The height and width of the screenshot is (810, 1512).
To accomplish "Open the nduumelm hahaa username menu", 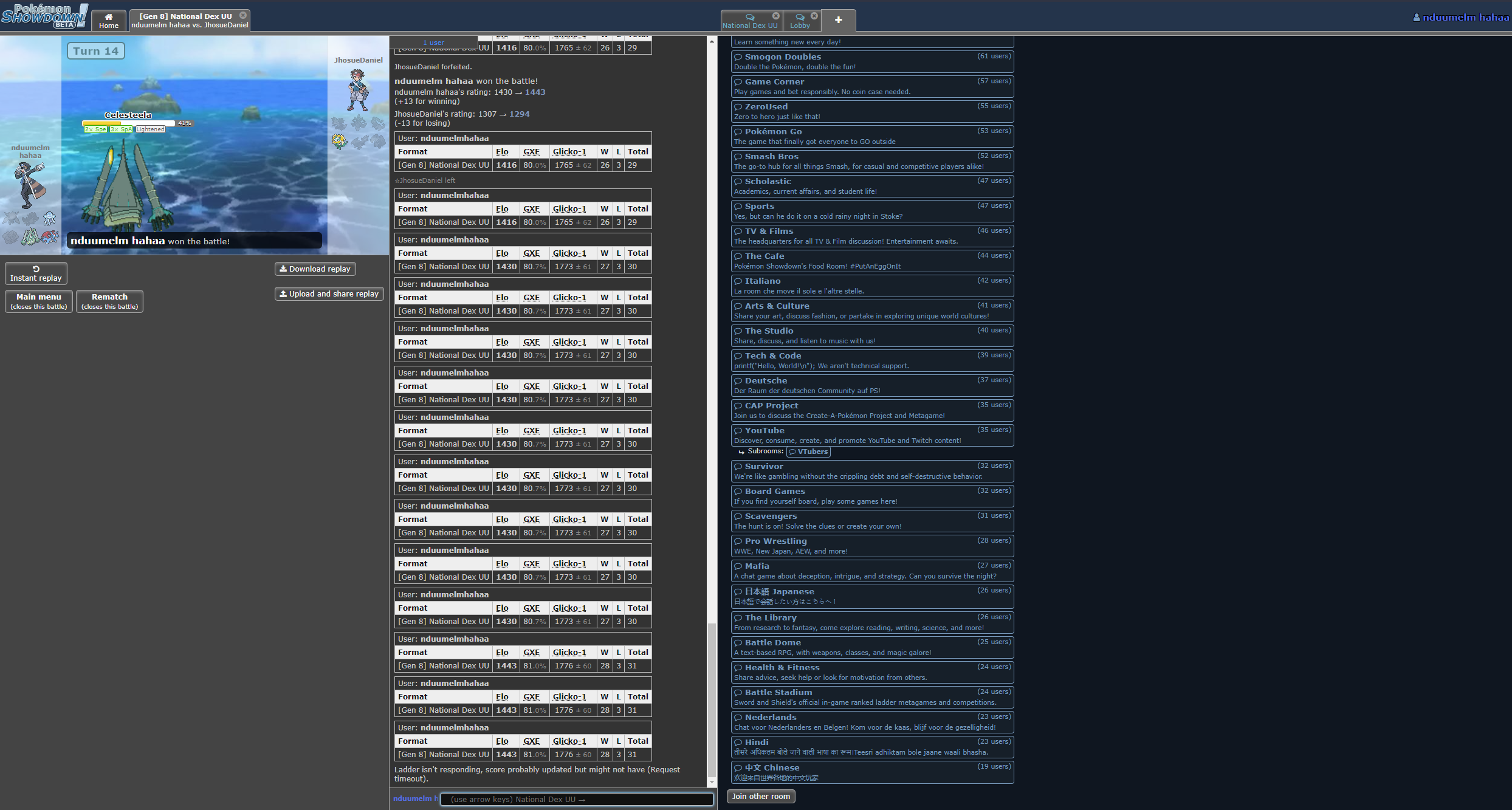I will coord(1461,17).
